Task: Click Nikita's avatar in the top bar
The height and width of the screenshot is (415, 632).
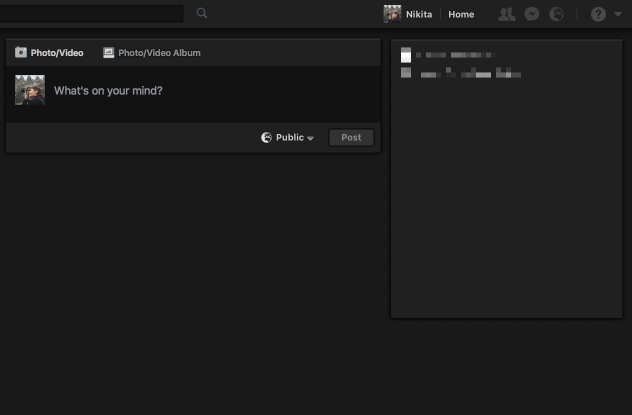Action: (392, 14)
